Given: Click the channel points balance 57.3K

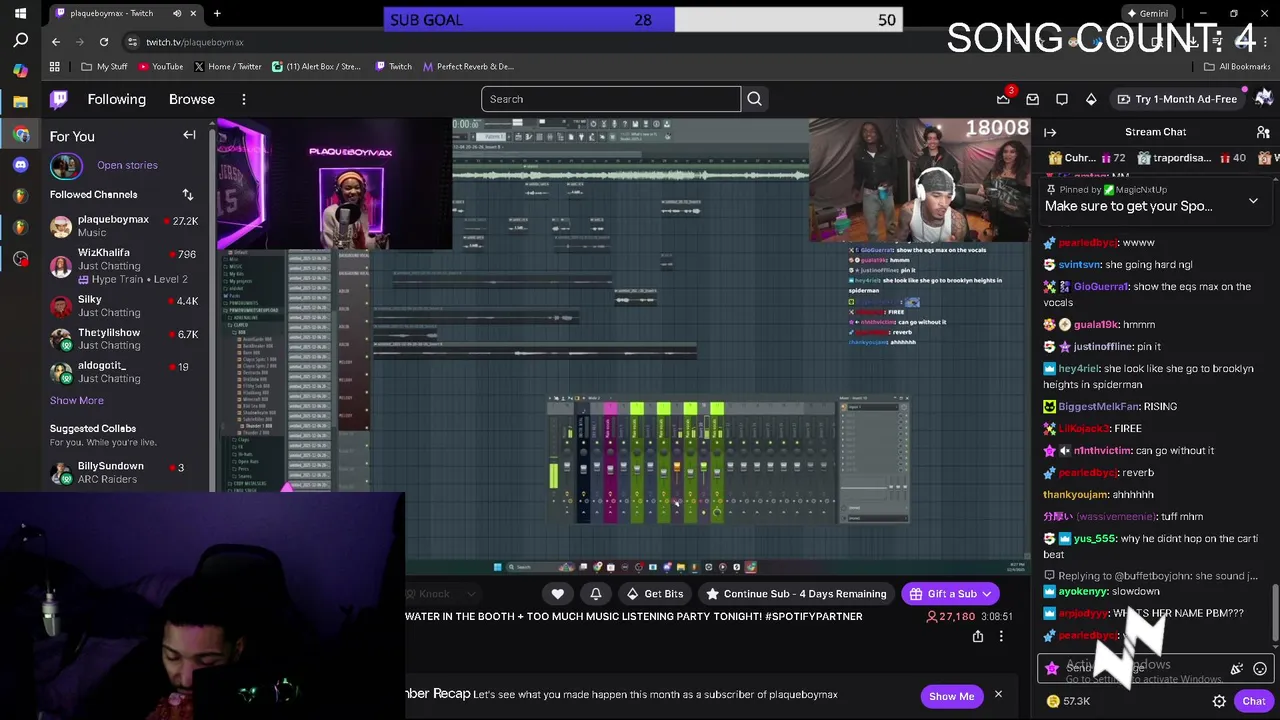Looking at the screenshot, I should (1068, 701).
